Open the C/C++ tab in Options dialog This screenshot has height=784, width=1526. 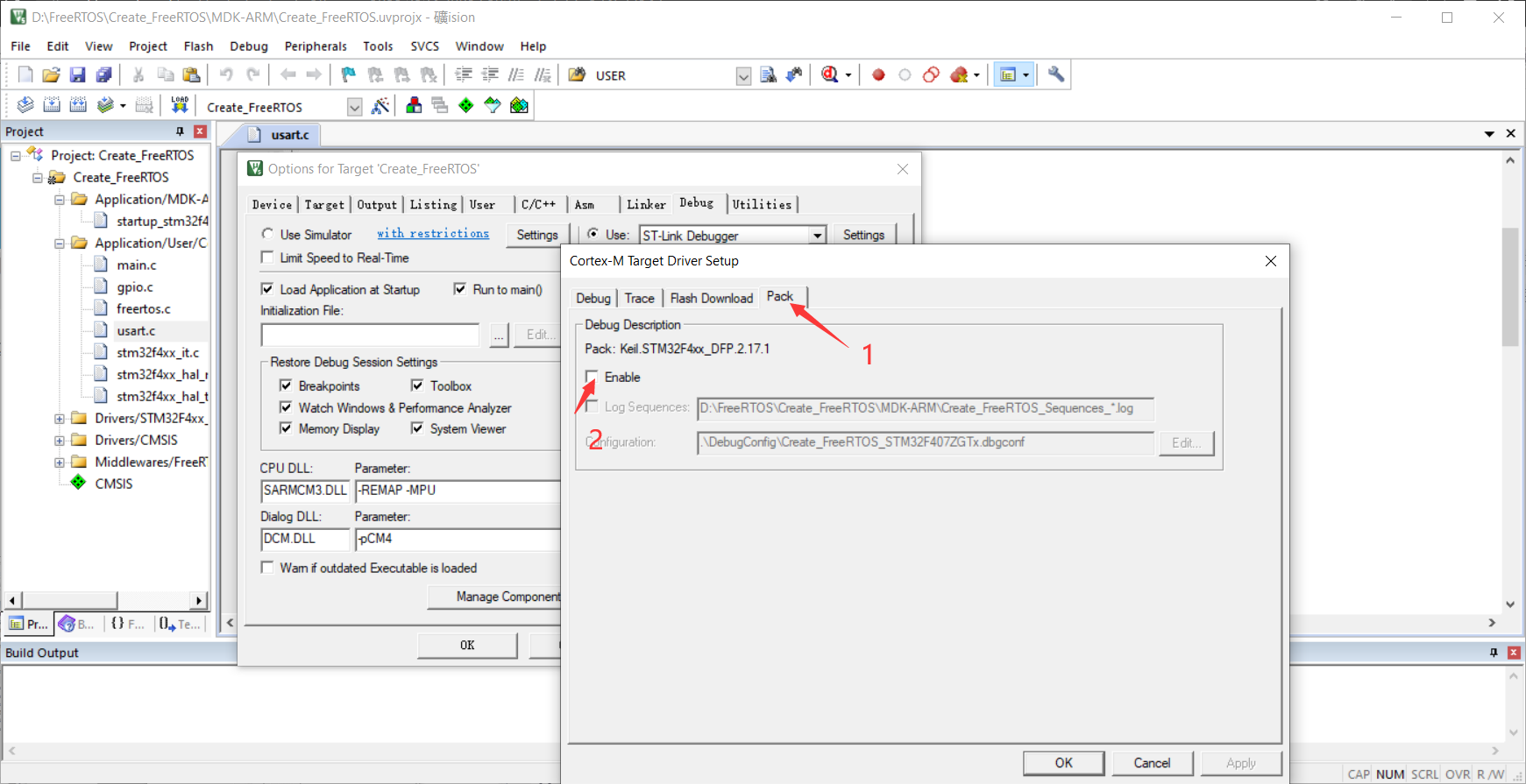(538, 204)
